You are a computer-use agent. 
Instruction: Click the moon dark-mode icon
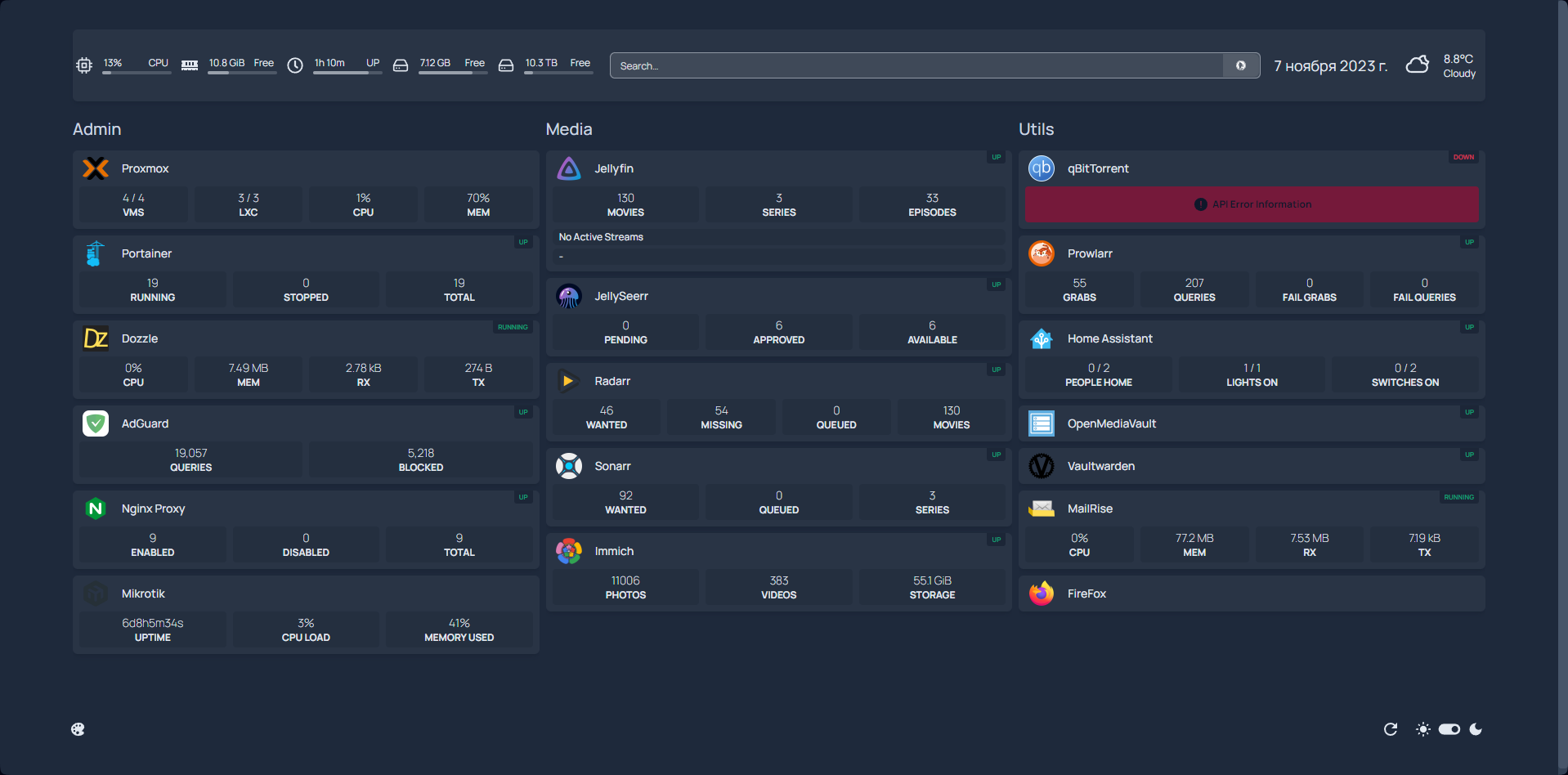tap(1476, 729)
